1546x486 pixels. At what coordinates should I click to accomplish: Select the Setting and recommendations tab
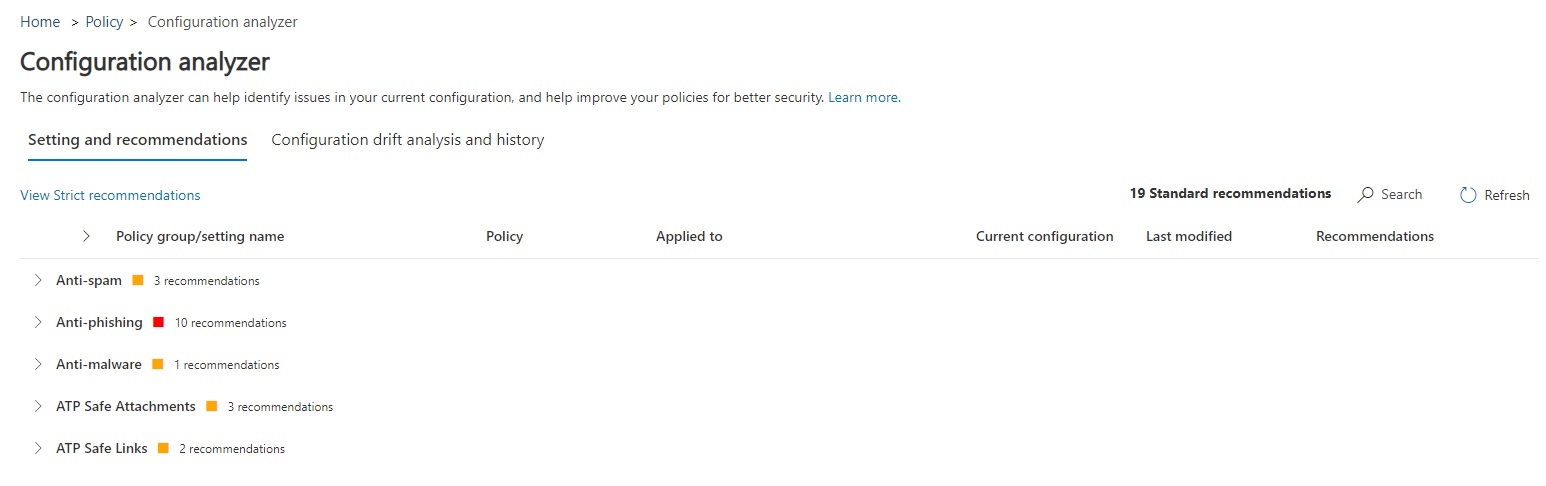137,140
